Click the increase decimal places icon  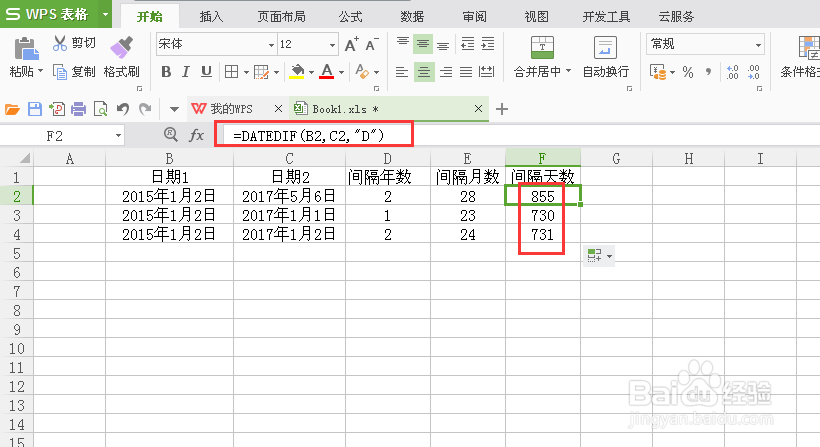tap(733, 72)
